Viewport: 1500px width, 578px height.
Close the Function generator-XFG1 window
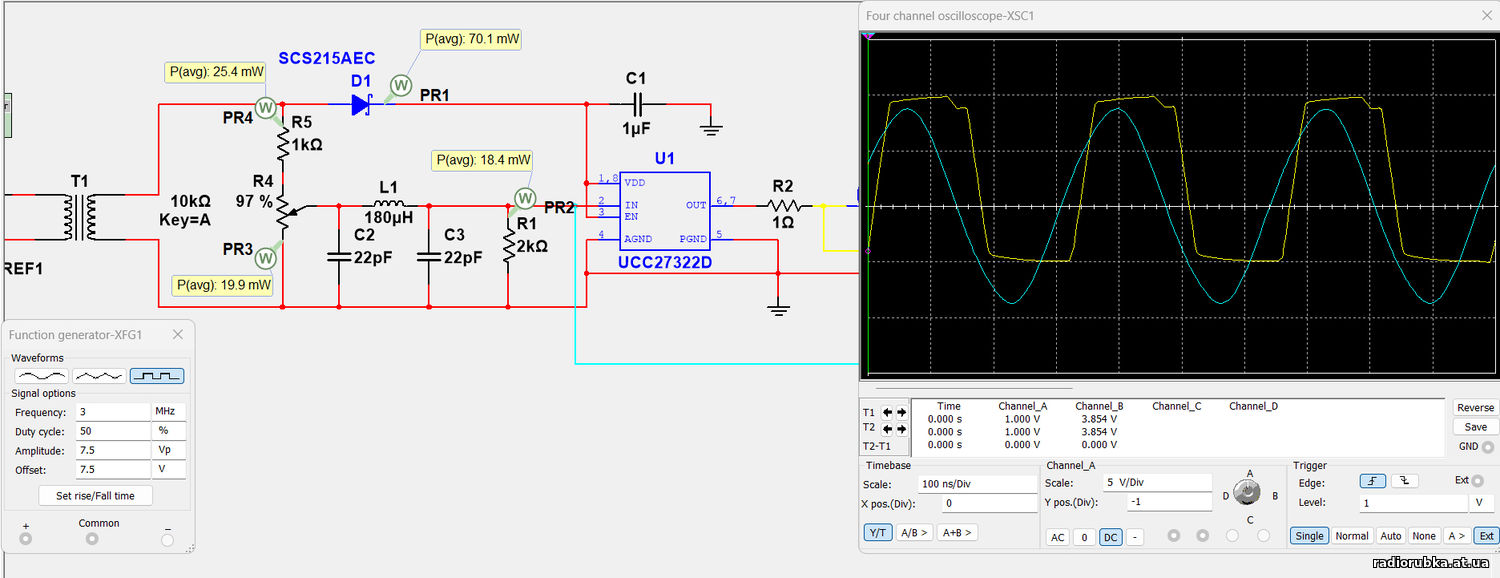[178, 335]
